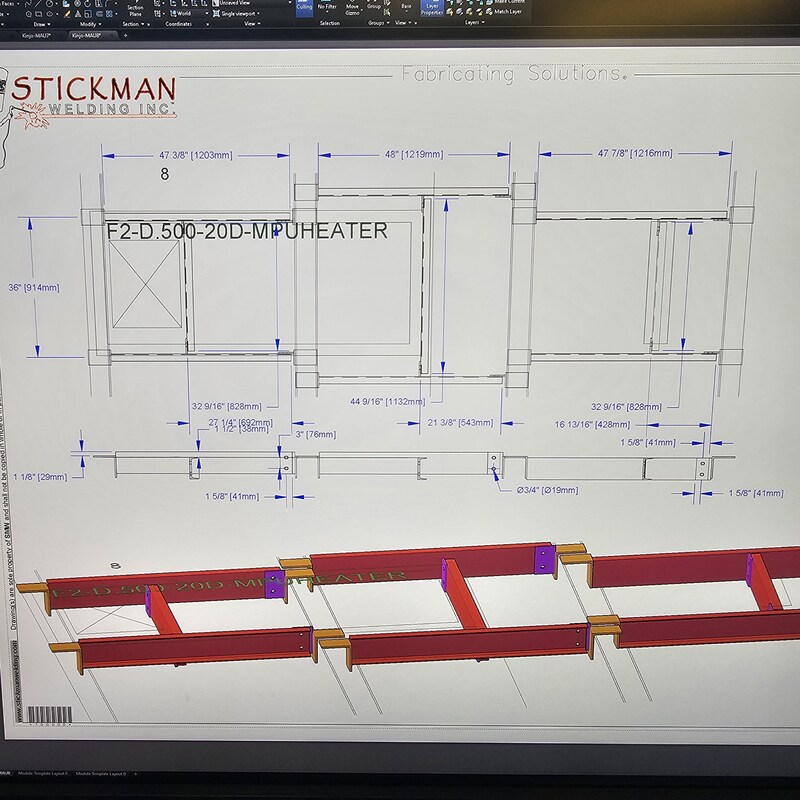Toggle the Culling button

click(304, 6)
